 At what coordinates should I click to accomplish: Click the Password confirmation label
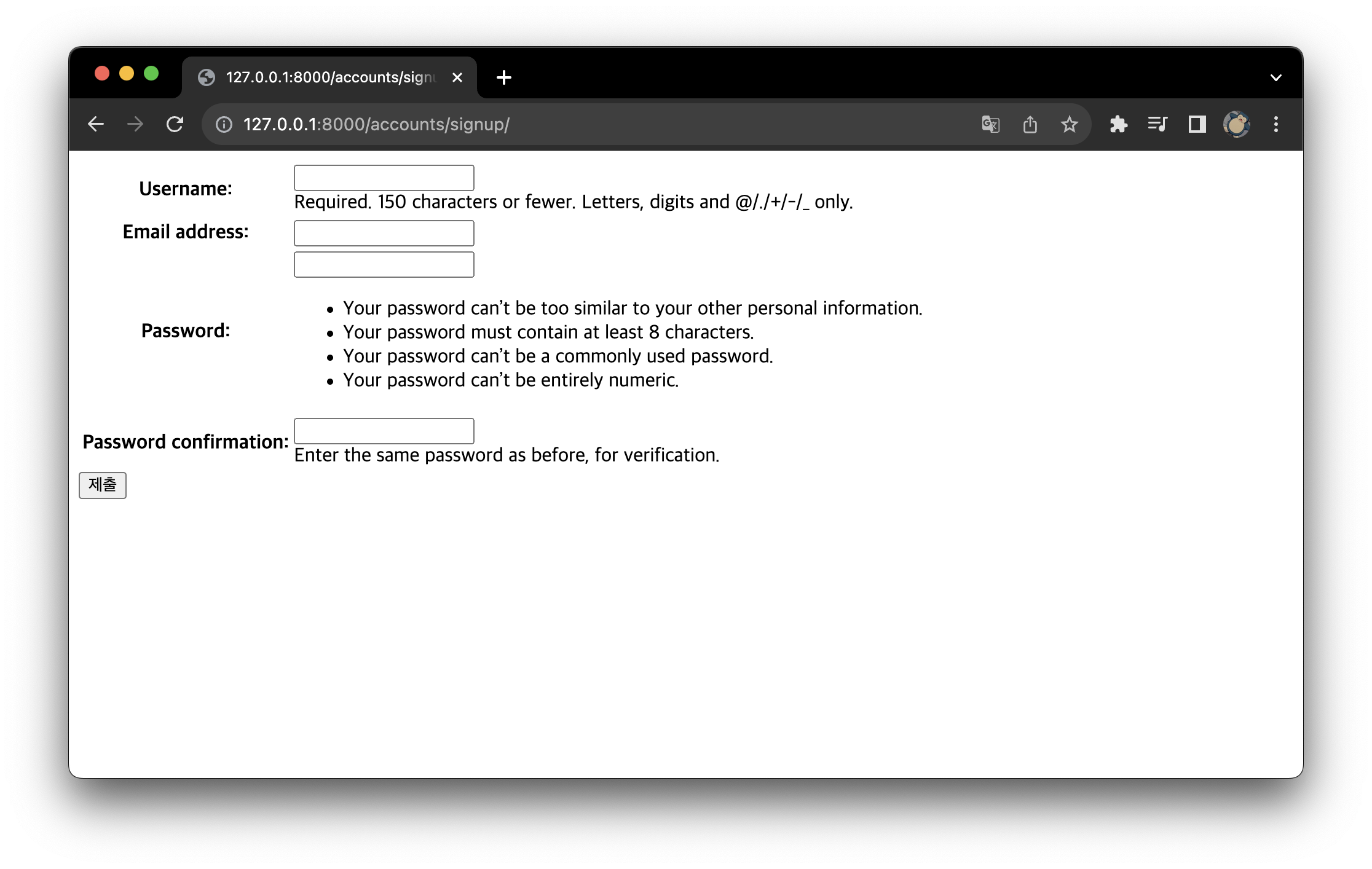[186, 442]
